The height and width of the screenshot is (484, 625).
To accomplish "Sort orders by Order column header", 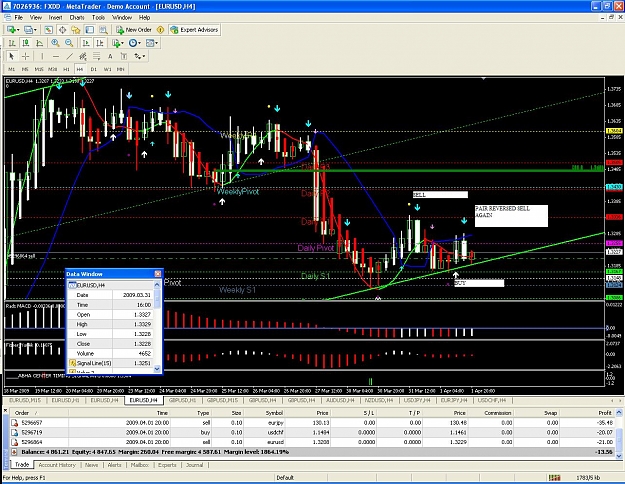I will tap(38, 413).
